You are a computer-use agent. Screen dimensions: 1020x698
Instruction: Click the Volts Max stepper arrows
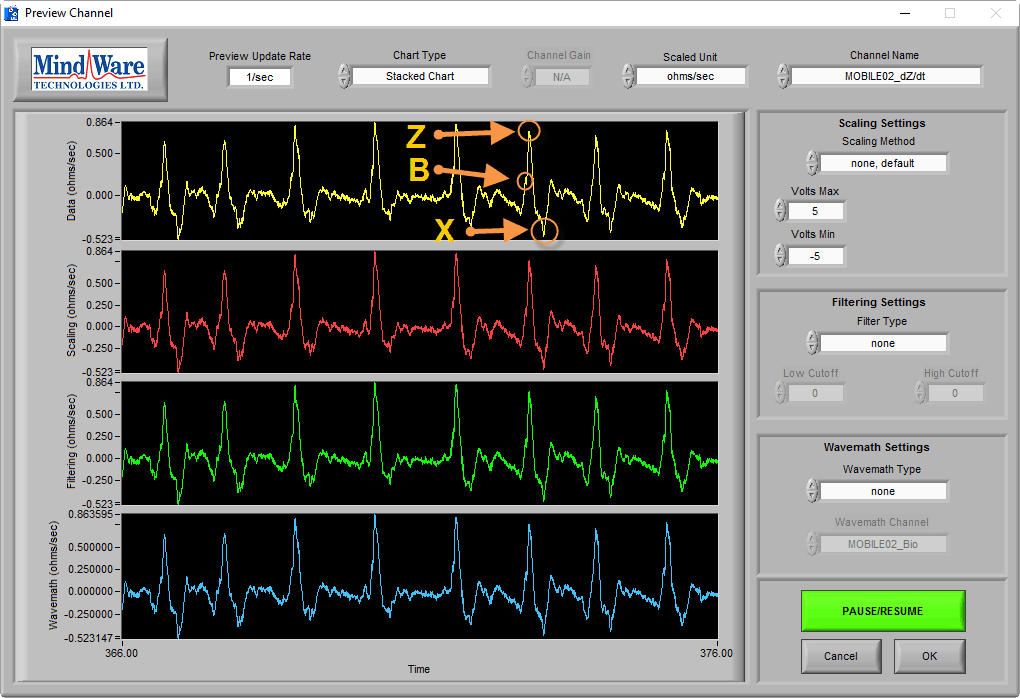tap(781, 211)
